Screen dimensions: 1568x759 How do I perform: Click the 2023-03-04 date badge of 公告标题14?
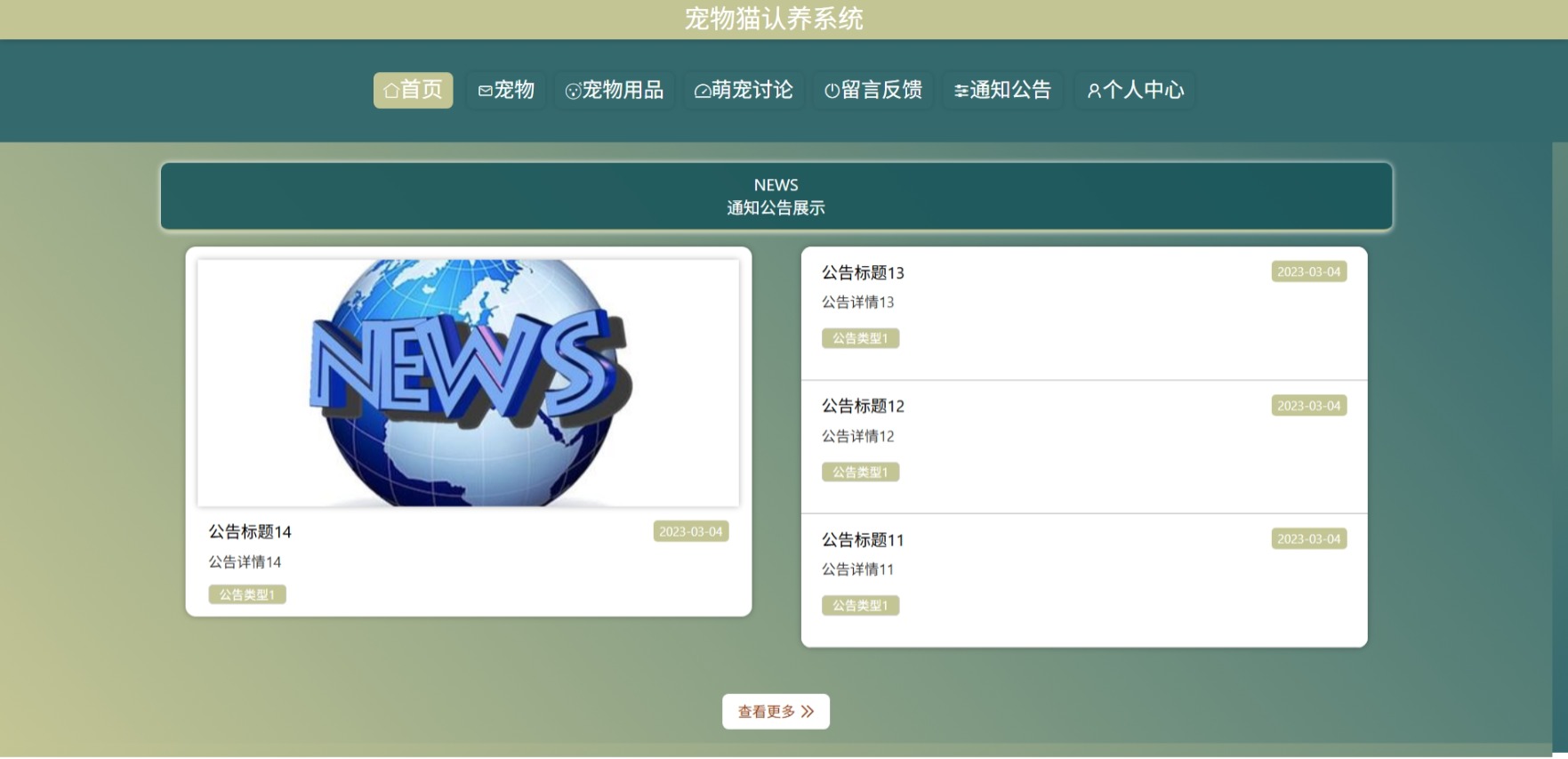pos(691,531)
